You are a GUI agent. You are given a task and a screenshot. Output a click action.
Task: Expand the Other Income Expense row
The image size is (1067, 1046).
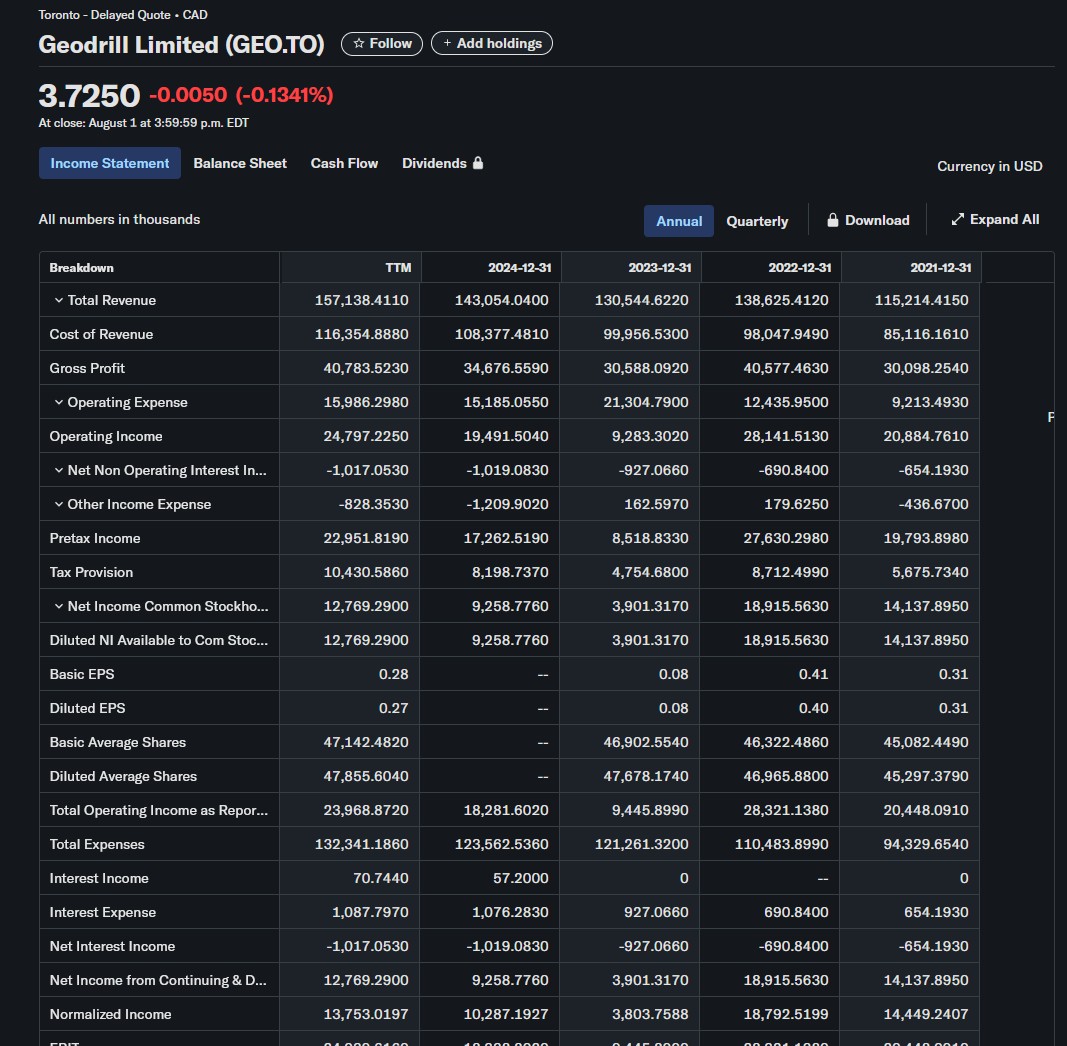pos(59,504)
